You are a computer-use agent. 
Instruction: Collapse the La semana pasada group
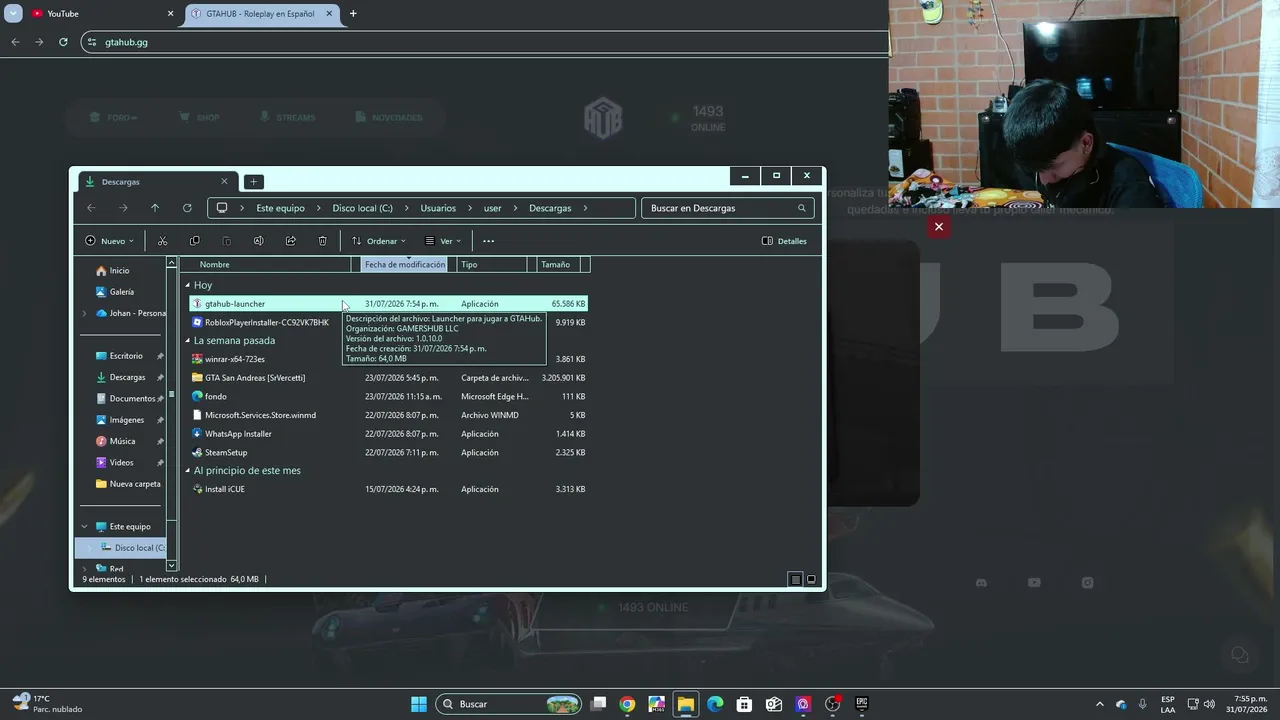(187, 341)
